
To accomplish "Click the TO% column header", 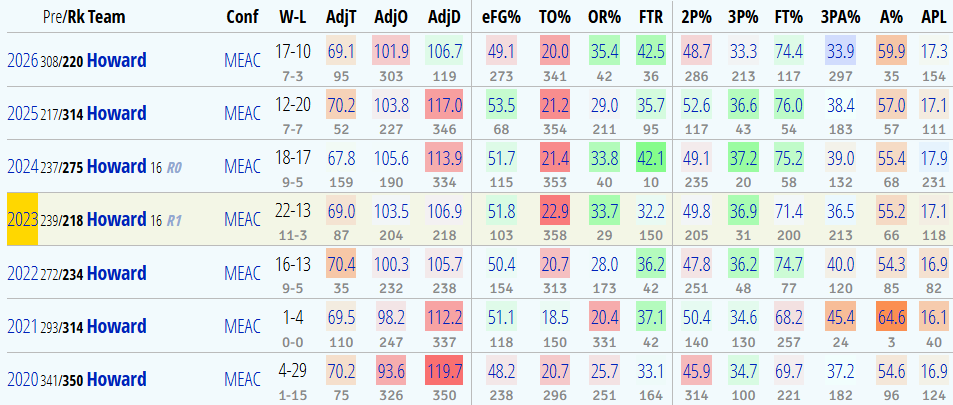I will click(553, 18).
